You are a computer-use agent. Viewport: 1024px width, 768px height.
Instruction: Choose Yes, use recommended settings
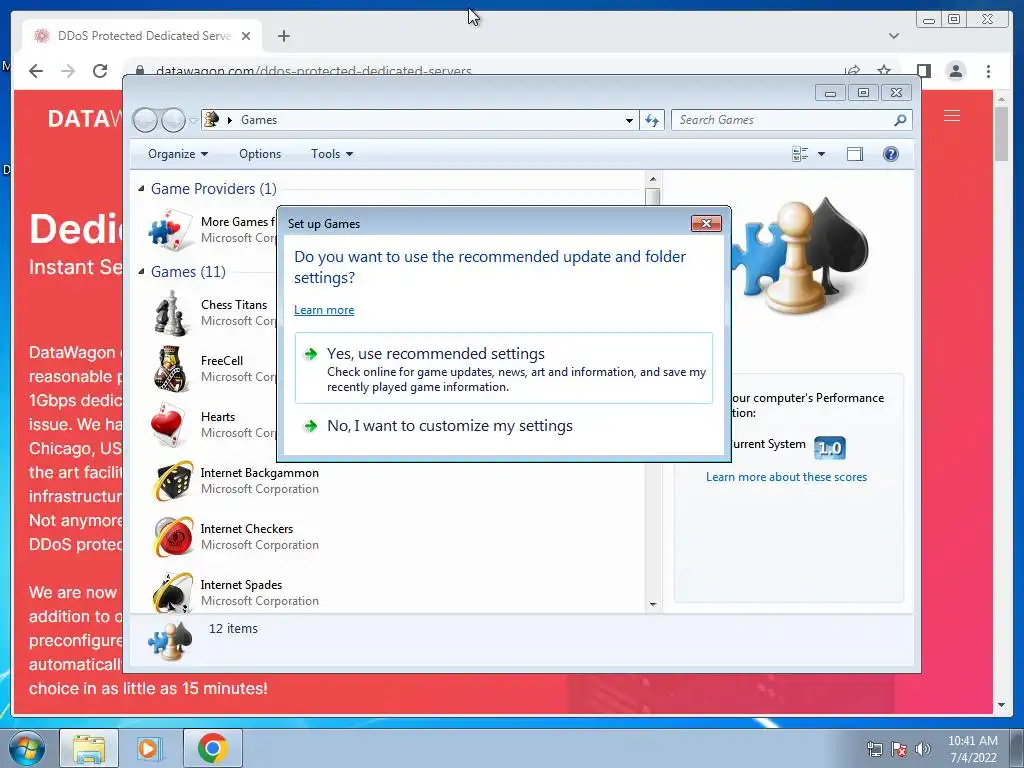point(504,368)
